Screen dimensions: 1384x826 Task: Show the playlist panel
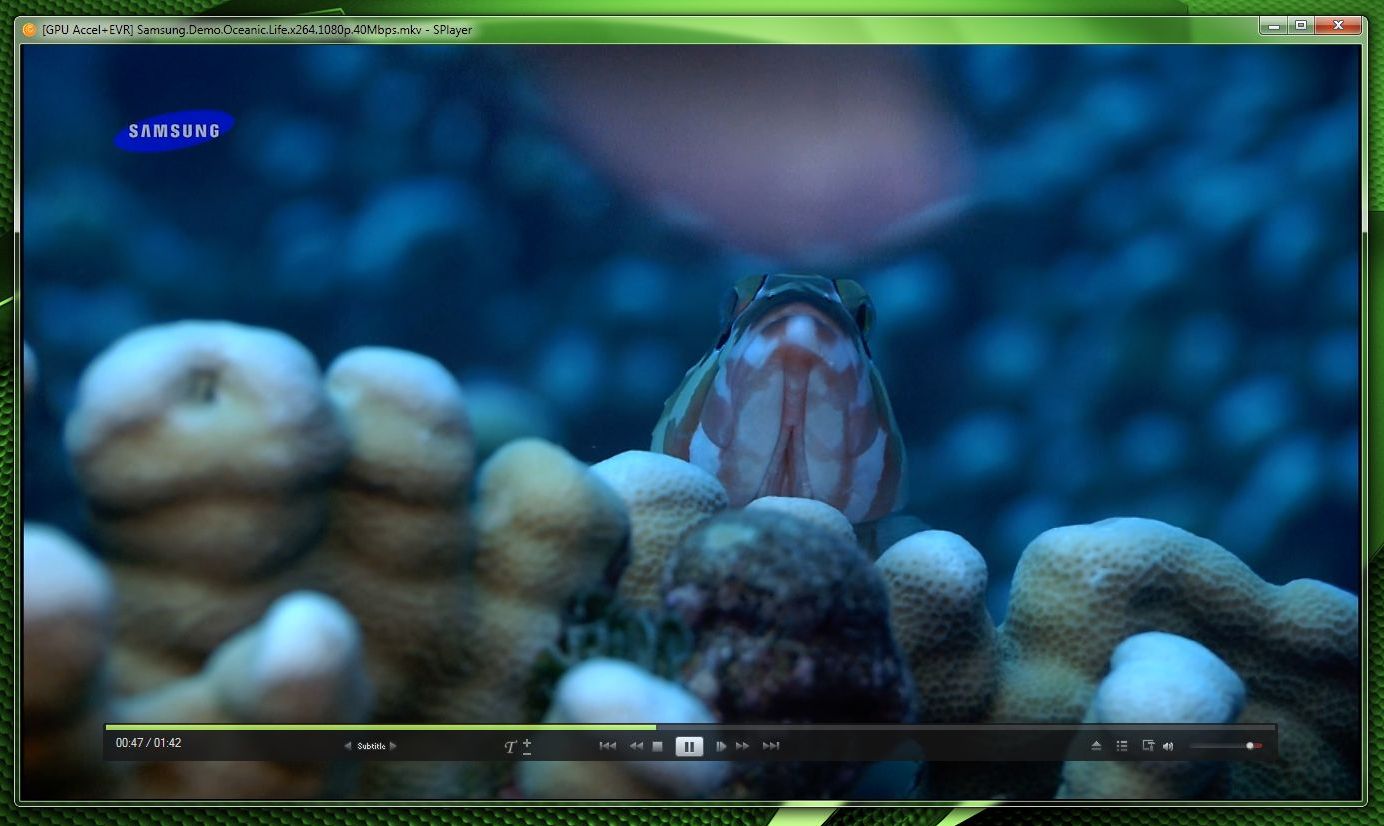click(1122, 746)
